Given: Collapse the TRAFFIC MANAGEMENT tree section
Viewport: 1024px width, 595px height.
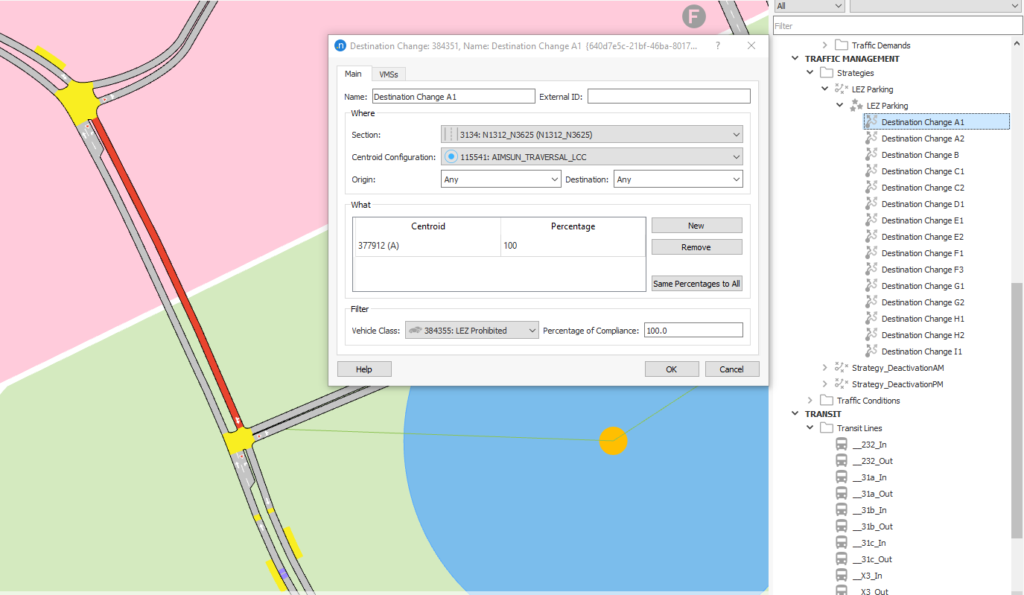Looking at the screenshot, I should coord(795,58).
